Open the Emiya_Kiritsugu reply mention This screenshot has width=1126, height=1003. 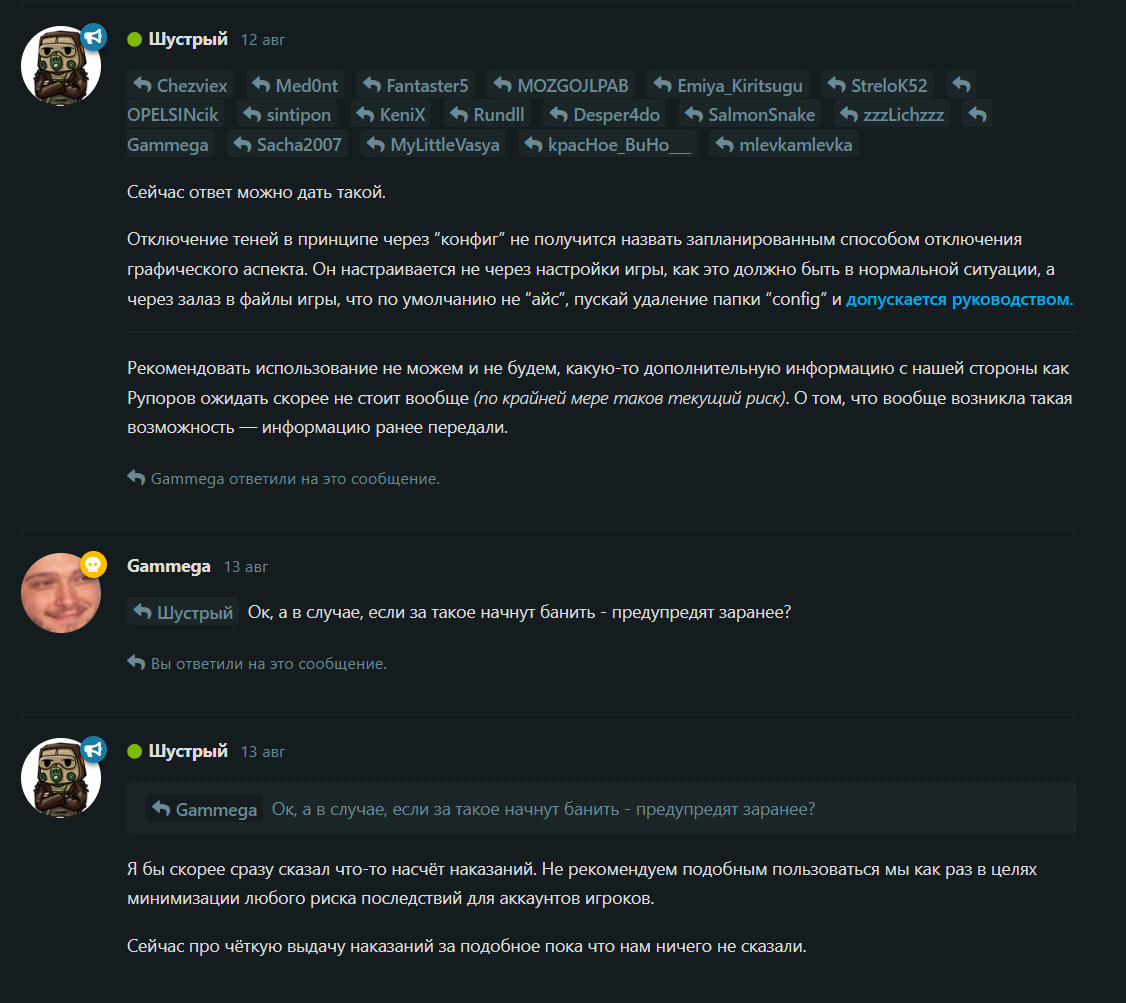728,85
